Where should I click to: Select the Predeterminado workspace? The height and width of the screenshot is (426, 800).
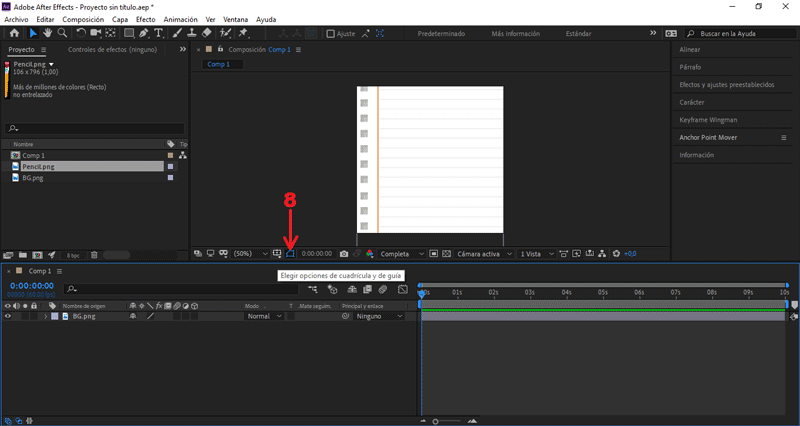point(441,34)
